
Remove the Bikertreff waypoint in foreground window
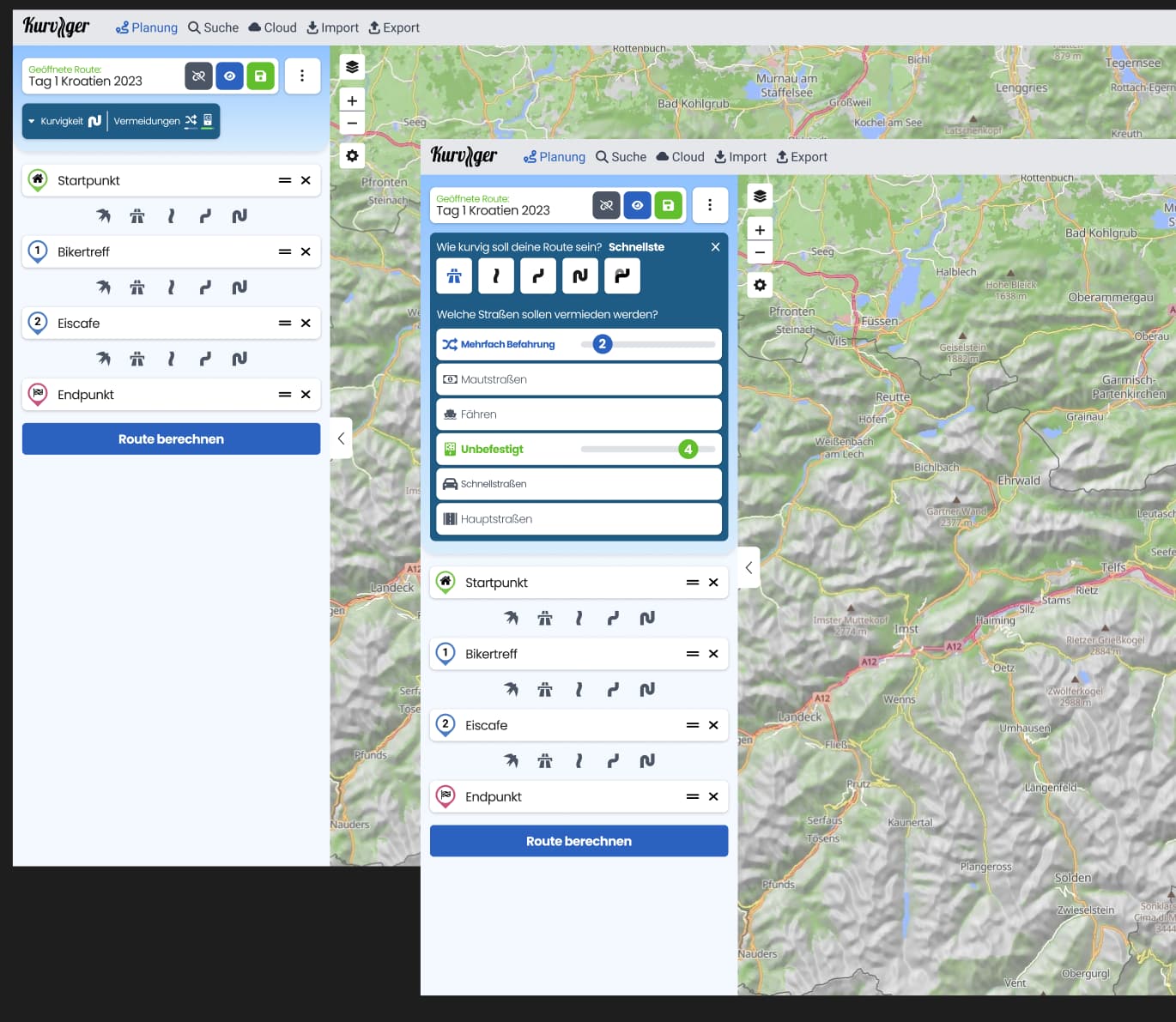tap(713, 654)
